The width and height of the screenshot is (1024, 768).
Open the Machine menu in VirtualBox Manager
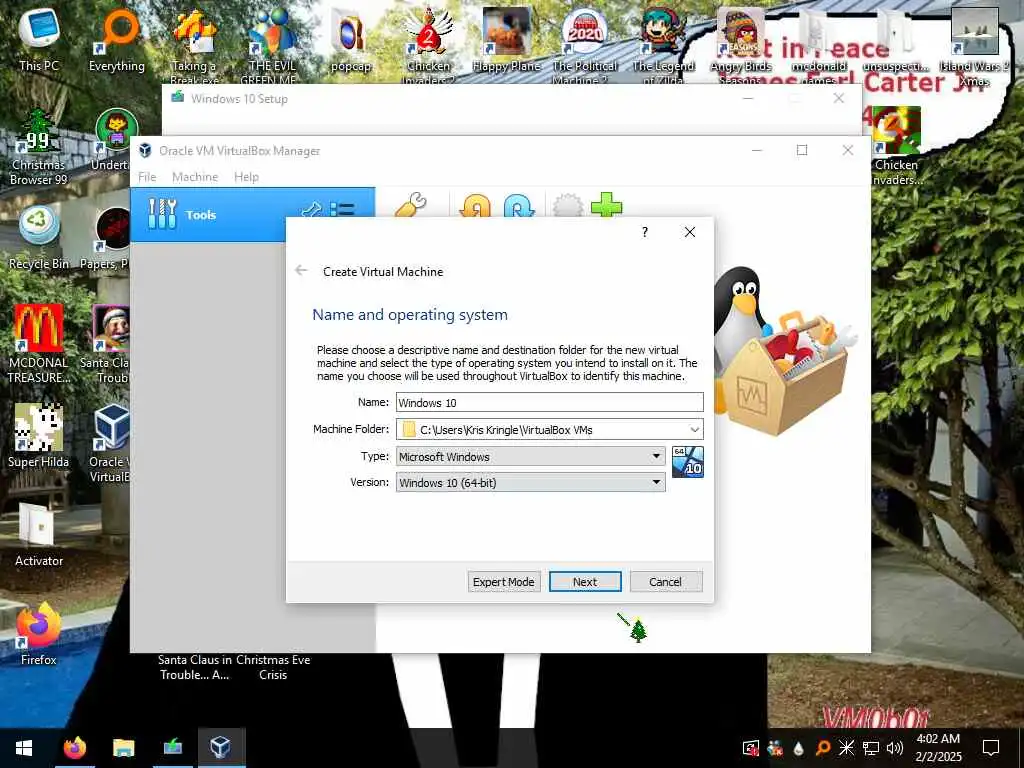coord(195,176)
